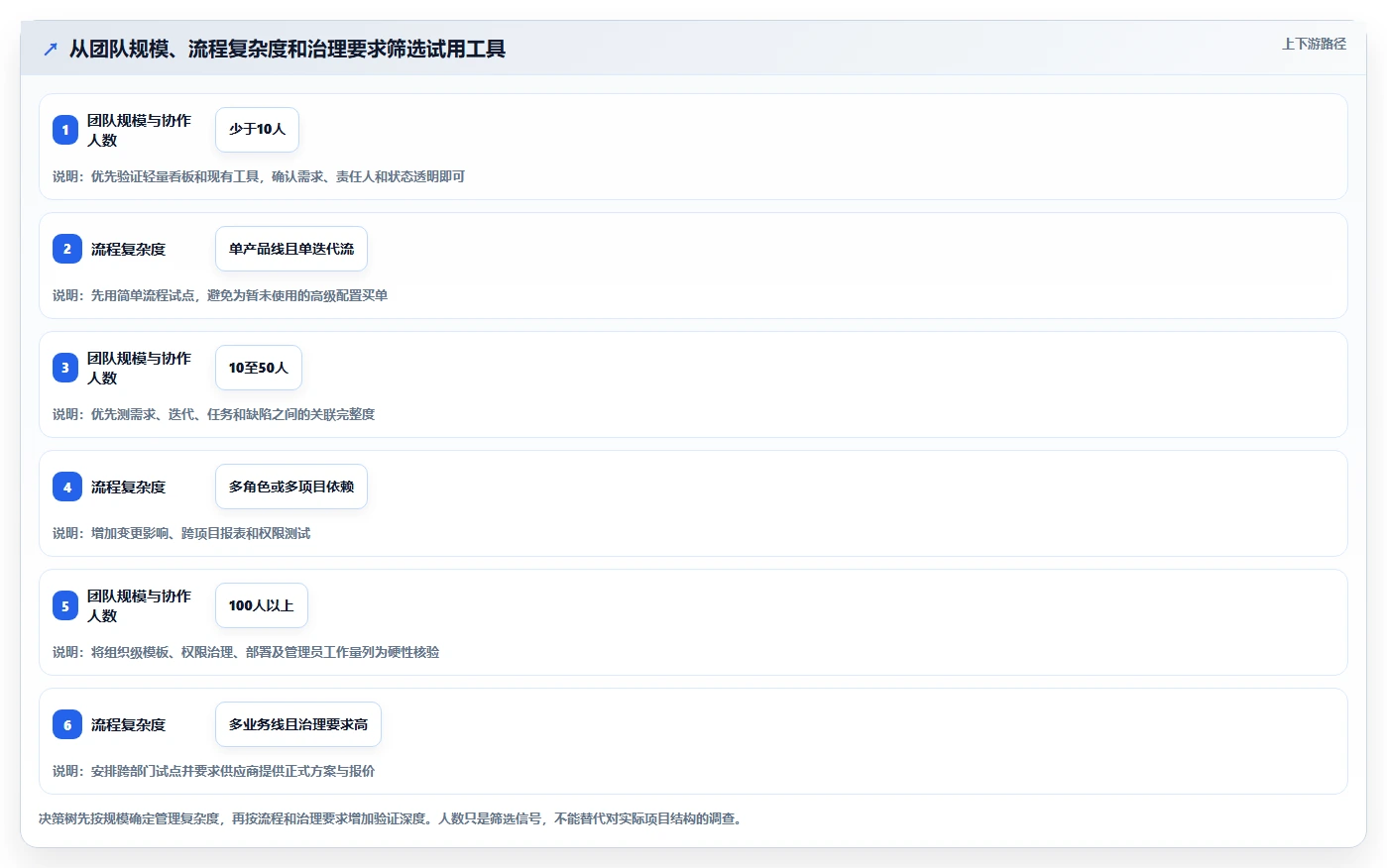The height and width of the screenshot is (868, 1387).
Task: Select the 多业务线且治理要求高 chip
Action: 298,724
